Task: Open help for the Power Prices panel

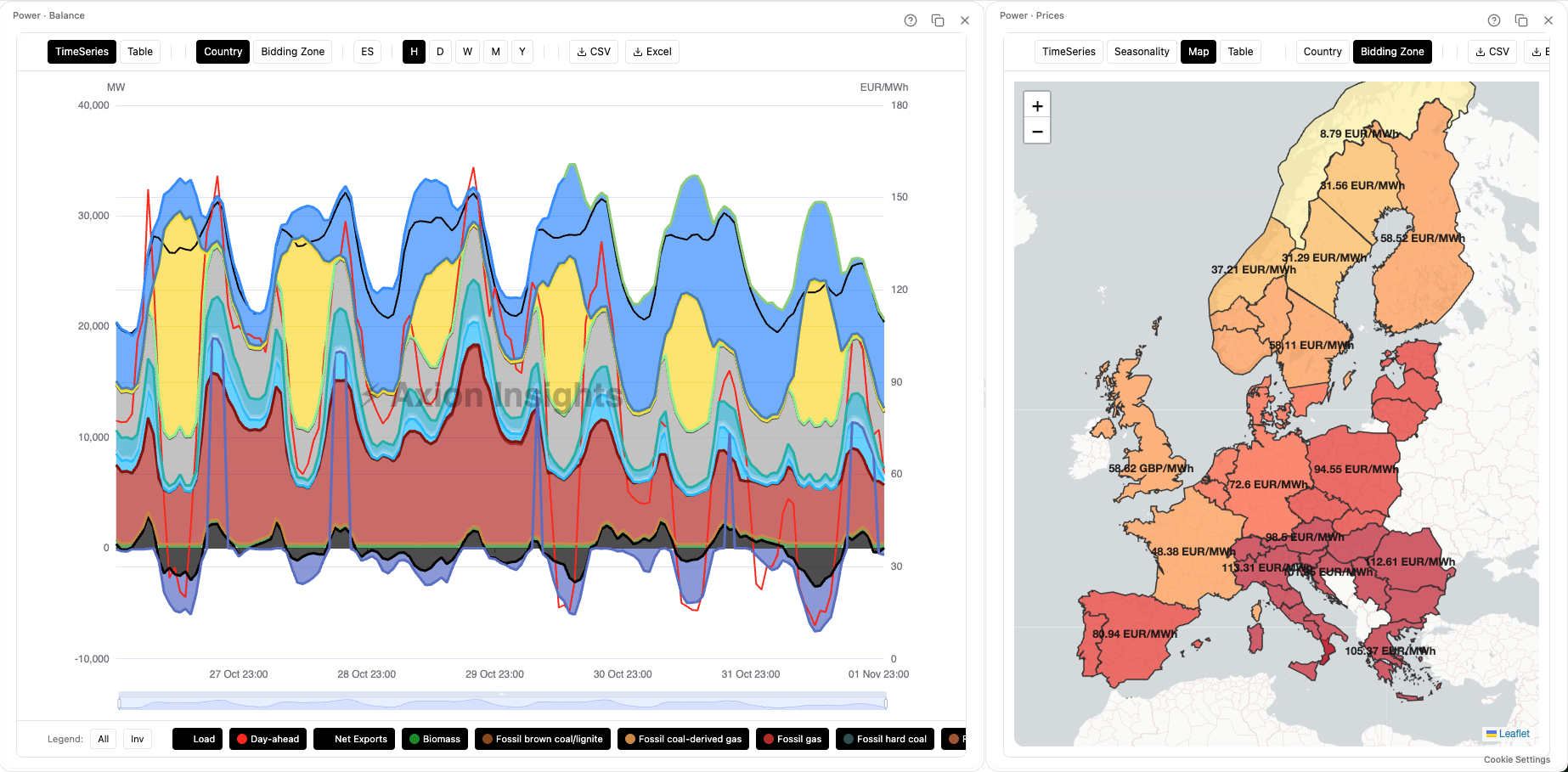Action: [1493, 20]
